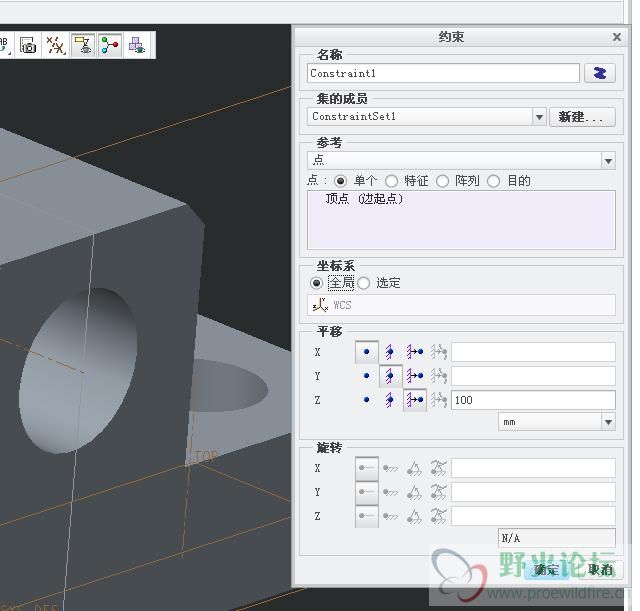Select the 单个 point radio button
The width and height of the screenshot is (640, 611).
pos(340,180)
